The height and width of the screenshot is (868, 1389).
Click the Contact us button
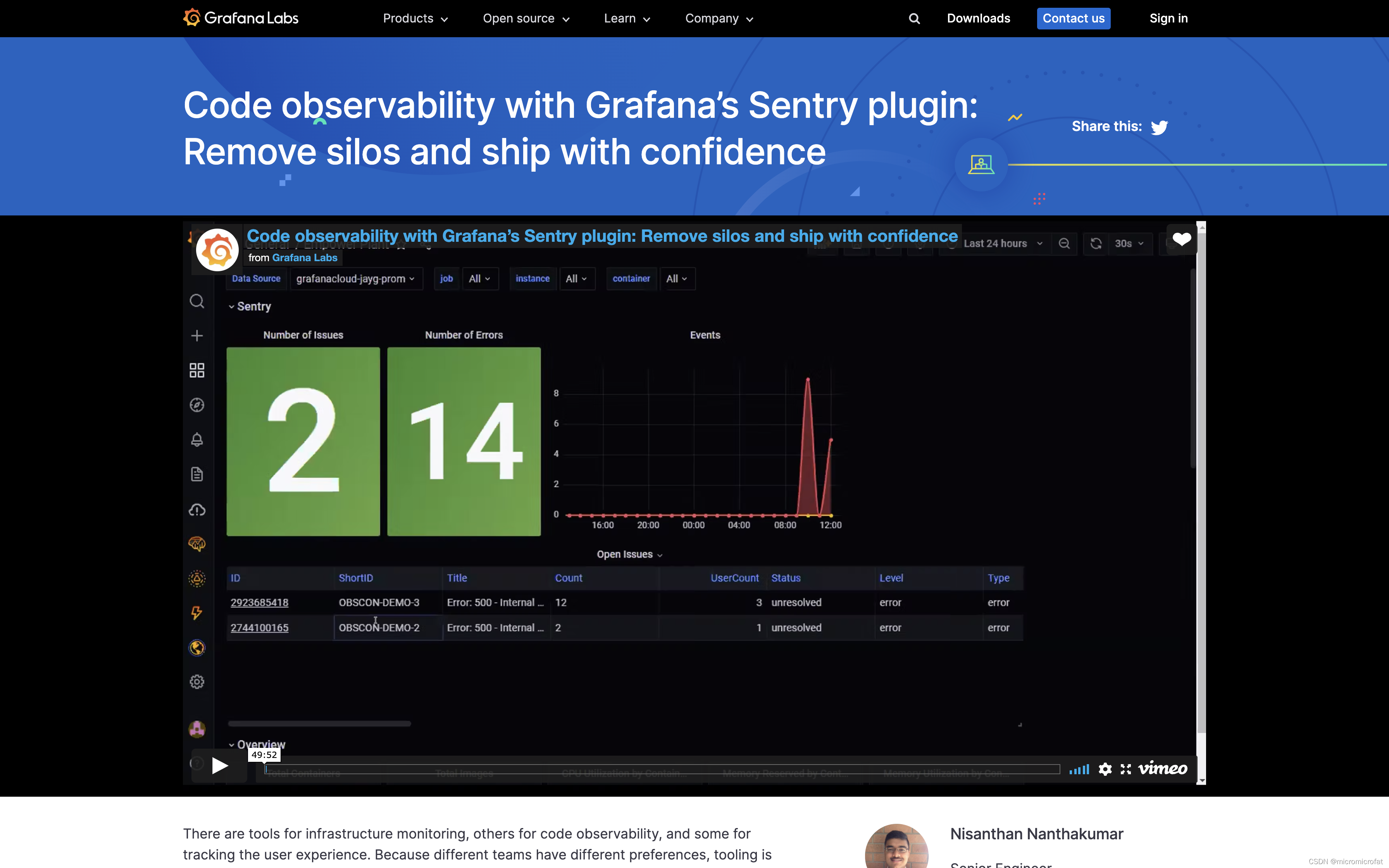[x=1073, y=18]
